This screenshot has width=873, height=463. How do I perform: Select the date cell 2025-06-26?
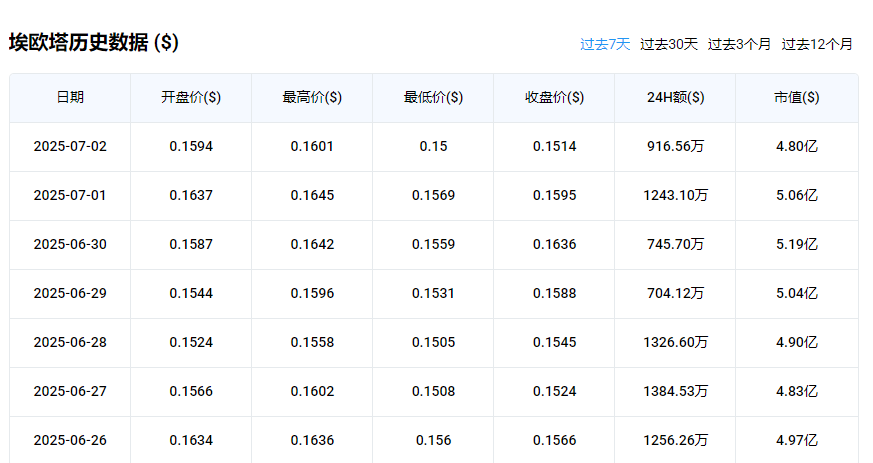[70, 440]
